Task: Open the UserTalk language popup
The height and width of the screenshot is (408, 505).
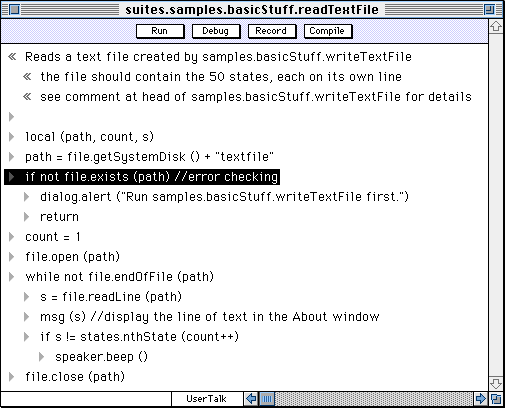Action: [207, 399]
